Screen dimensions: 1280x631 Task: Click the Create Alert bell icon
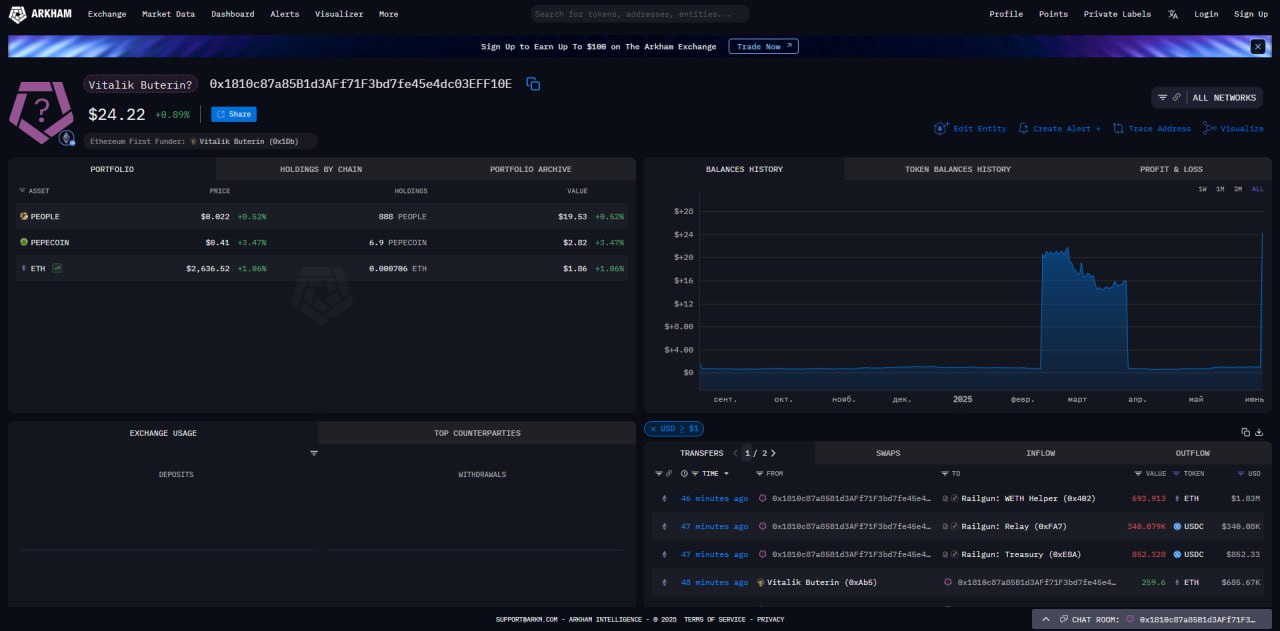1023,128
